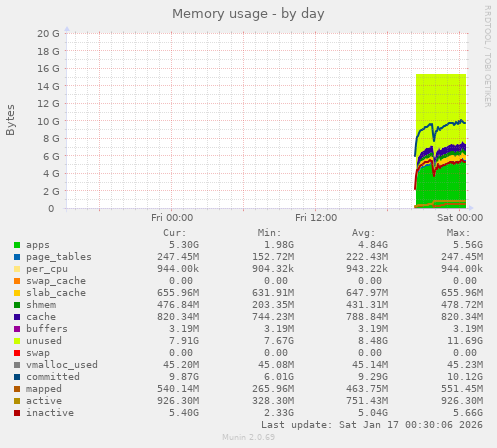
Task: Click per_cpu minimum value 904.32k
Action: click(x=273, y=269)
